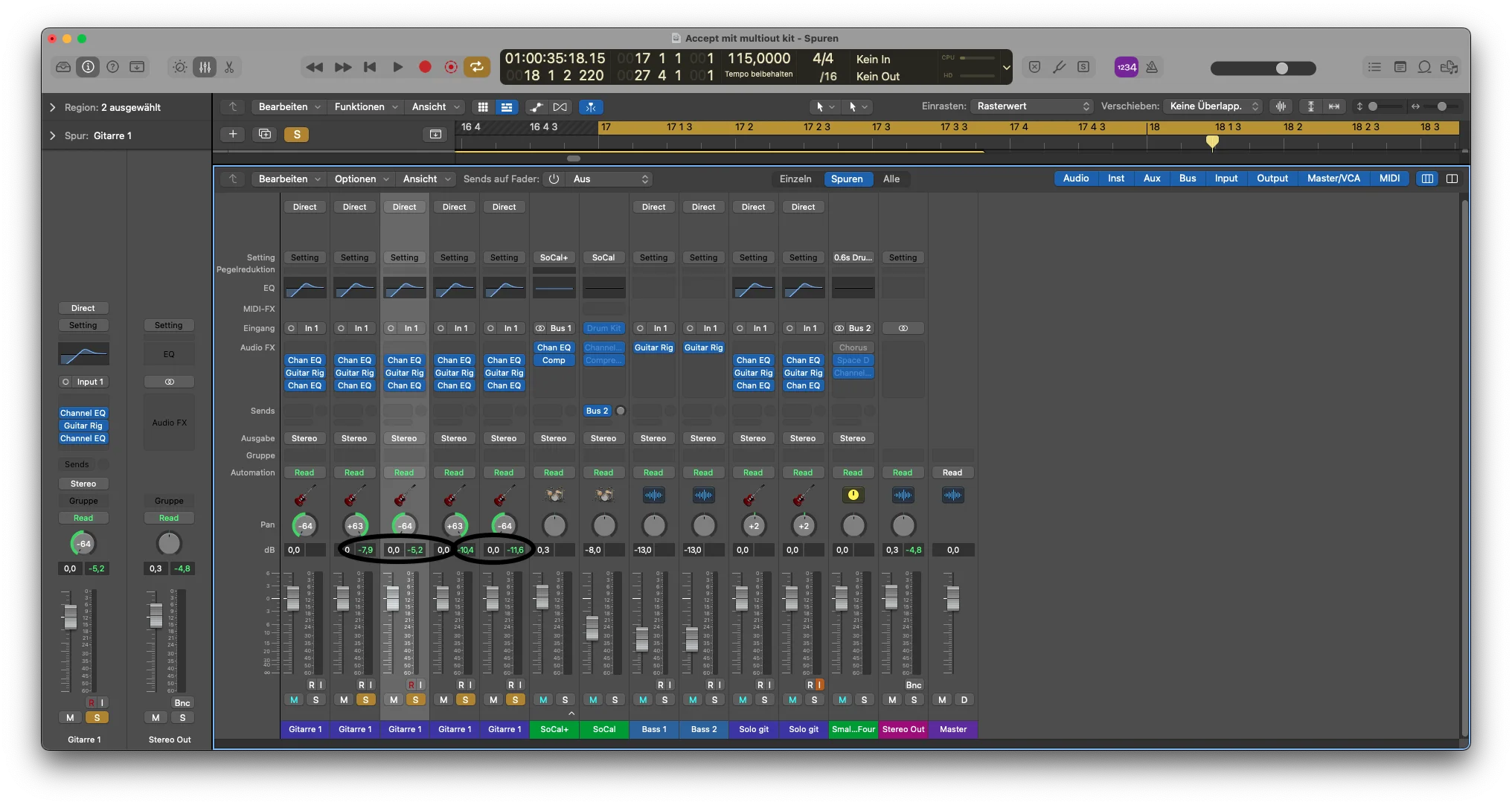Screen dimensions: 1512x805
Task: Enable the Catch Playhead button
Action: click(591, 107)
